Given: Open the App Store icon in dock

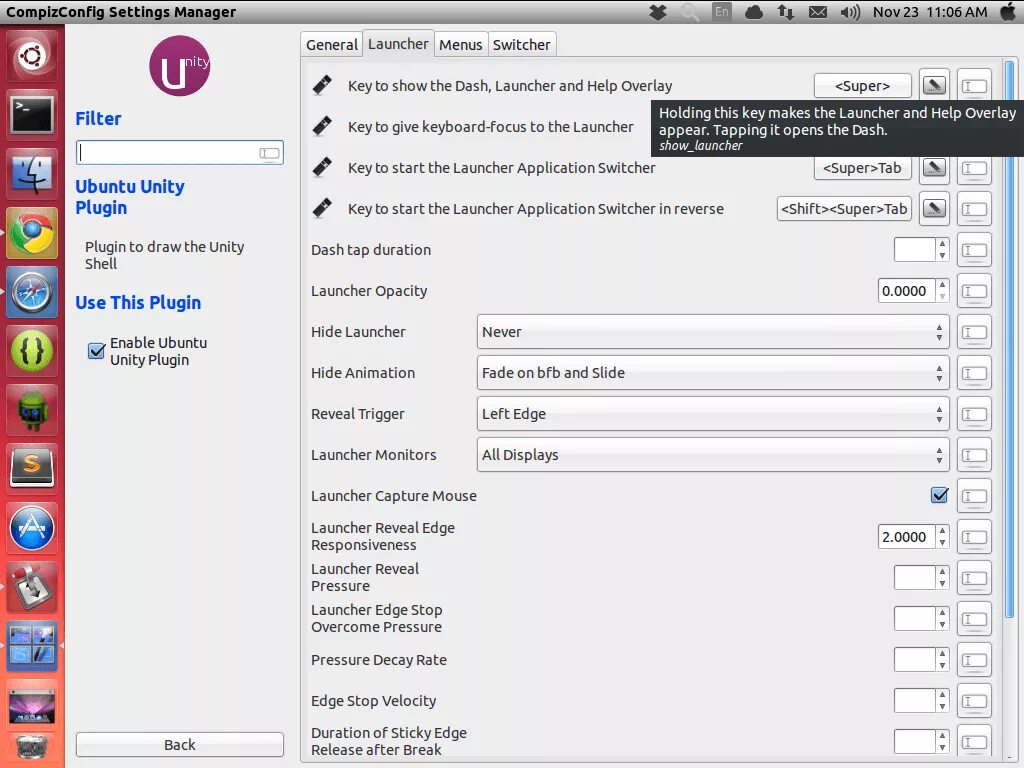Looking at the screenshot, I should coord(32,528).
